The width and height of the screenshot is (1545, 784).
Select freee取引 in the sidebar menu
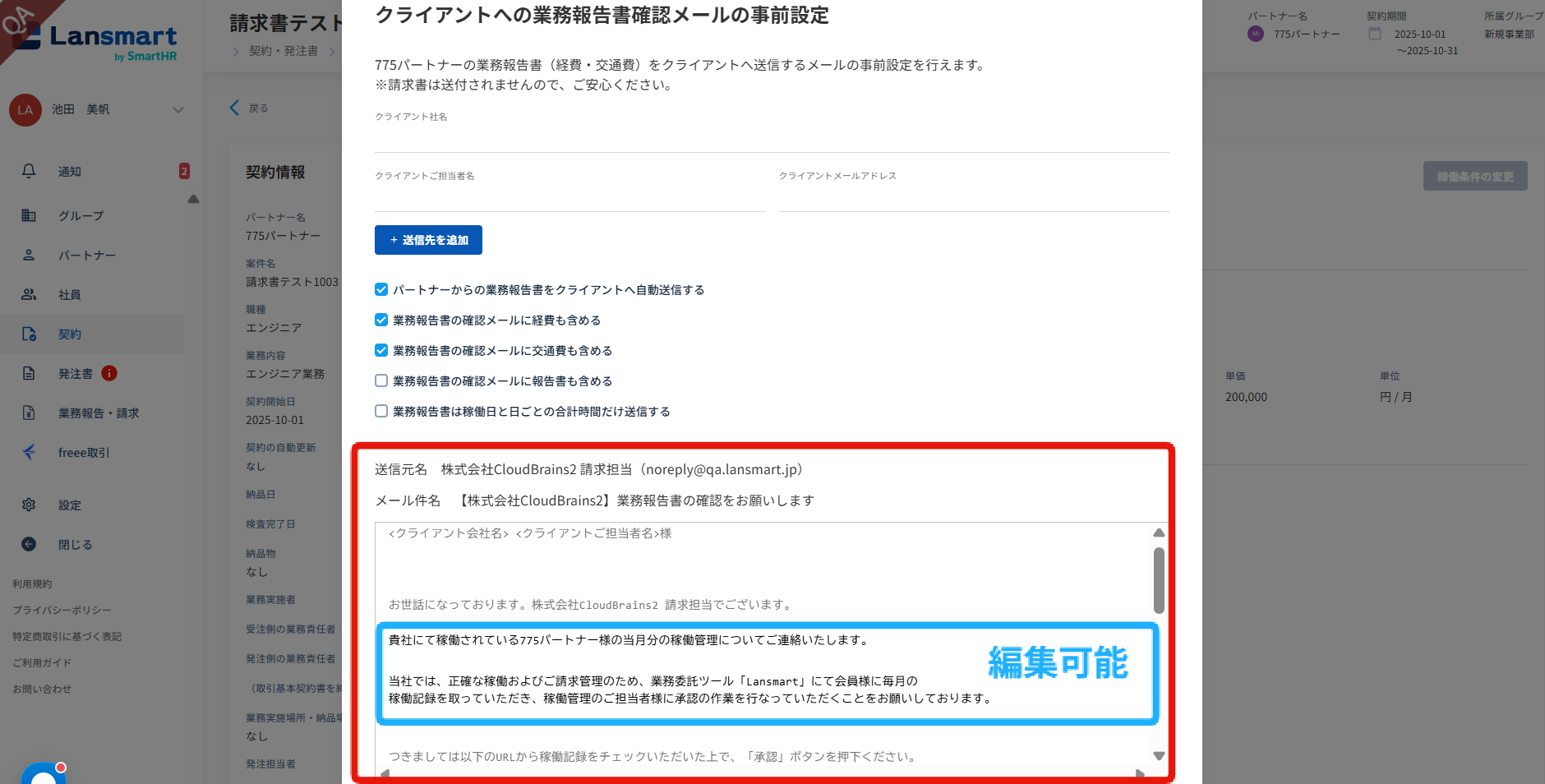[x=84, y=453]
